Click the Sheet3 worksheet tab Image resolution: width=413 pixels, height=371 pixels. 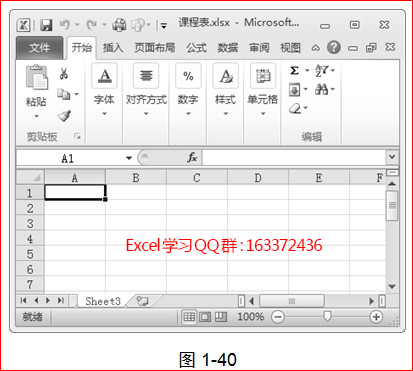tap(103, 301)
